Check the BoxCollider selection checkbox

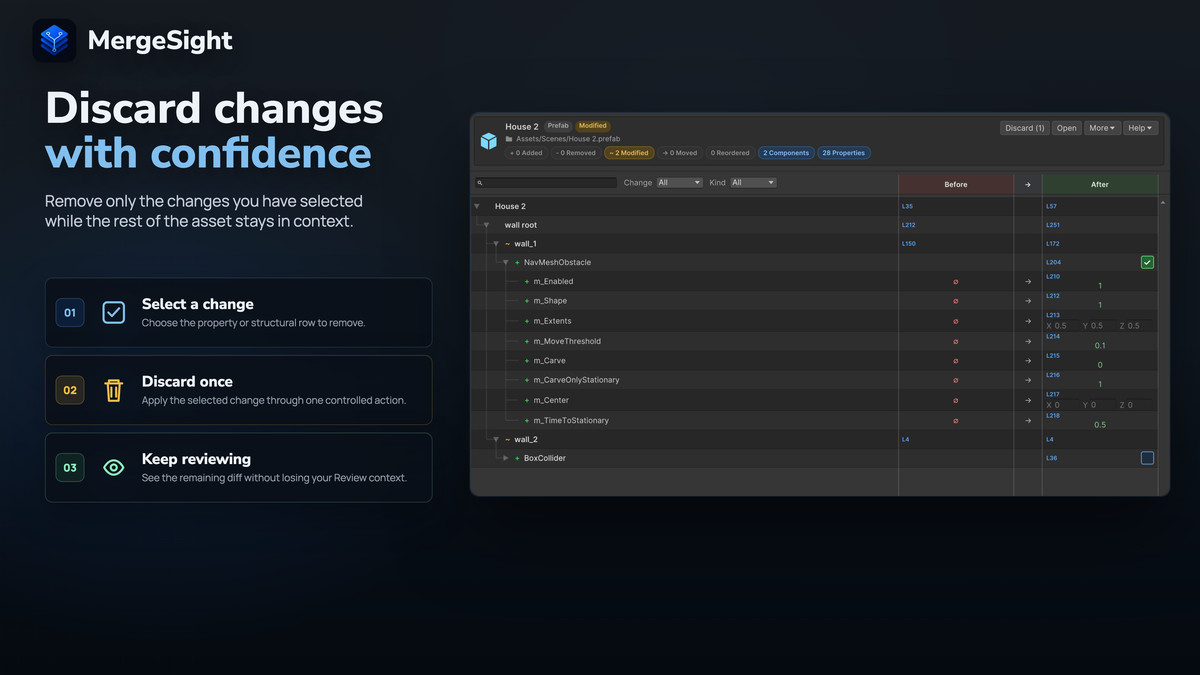pos(1147,458)
